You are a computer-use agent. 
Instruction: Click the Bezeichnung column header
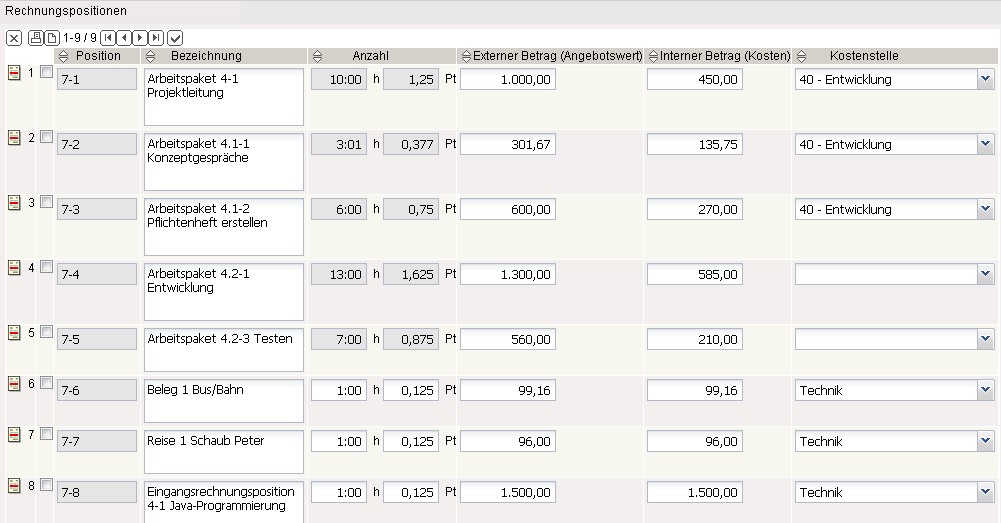coord(206,56)
